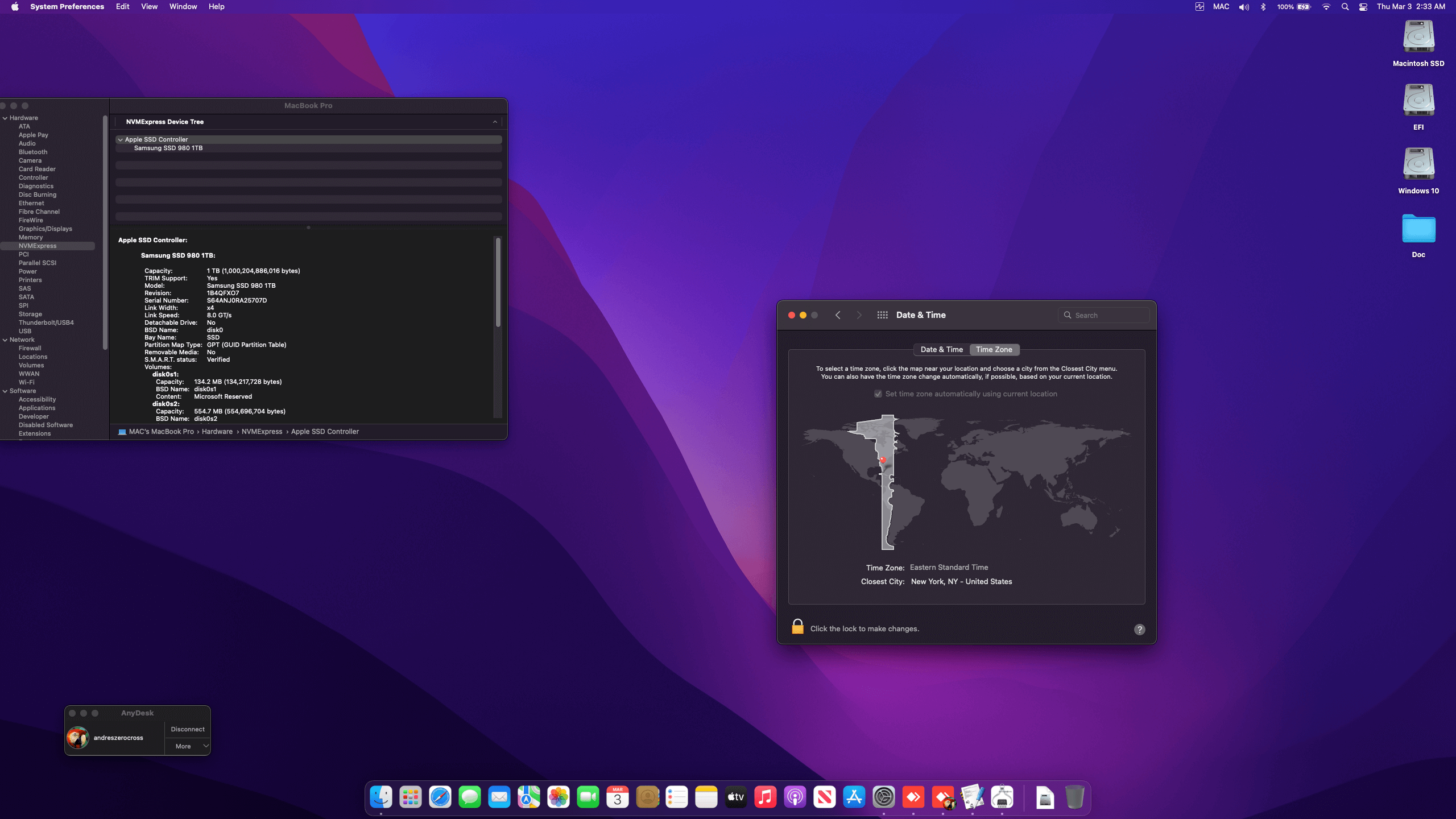
Task: Open App Store from the Dock
Action: click(854, 797)
